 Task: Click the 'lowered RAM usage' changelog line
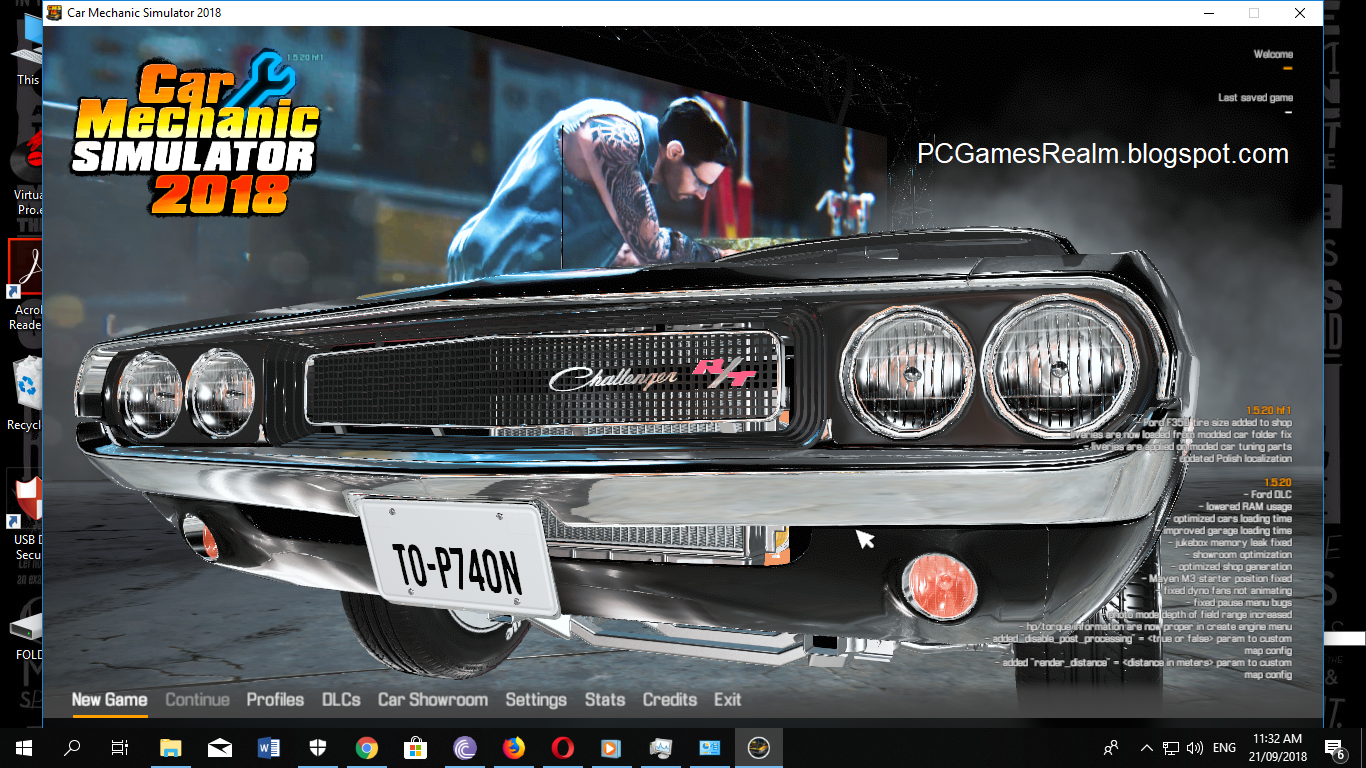[x=1243, y=507]
